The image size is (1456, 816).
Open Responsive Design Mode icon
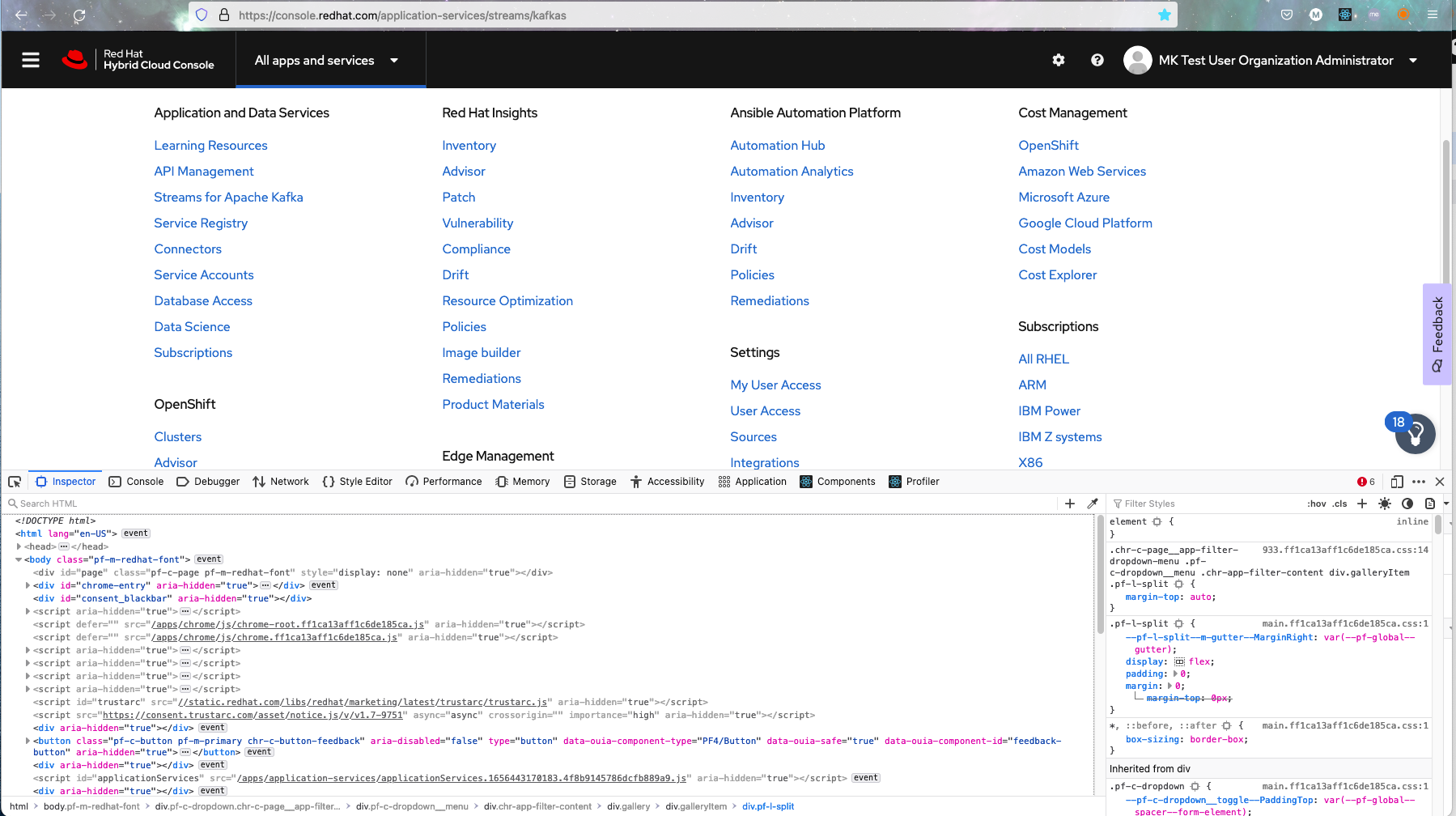point(1397,482)
